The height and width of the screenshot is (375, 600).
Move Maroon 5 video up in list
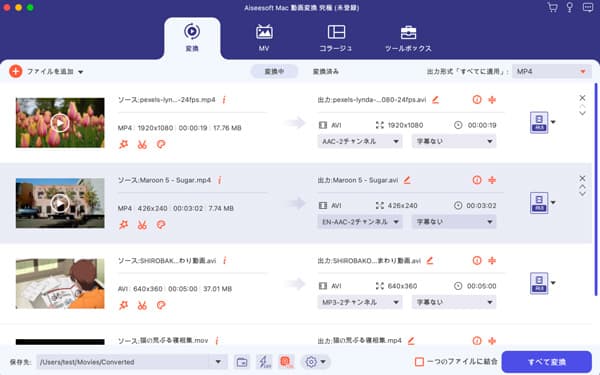point(582,188)
